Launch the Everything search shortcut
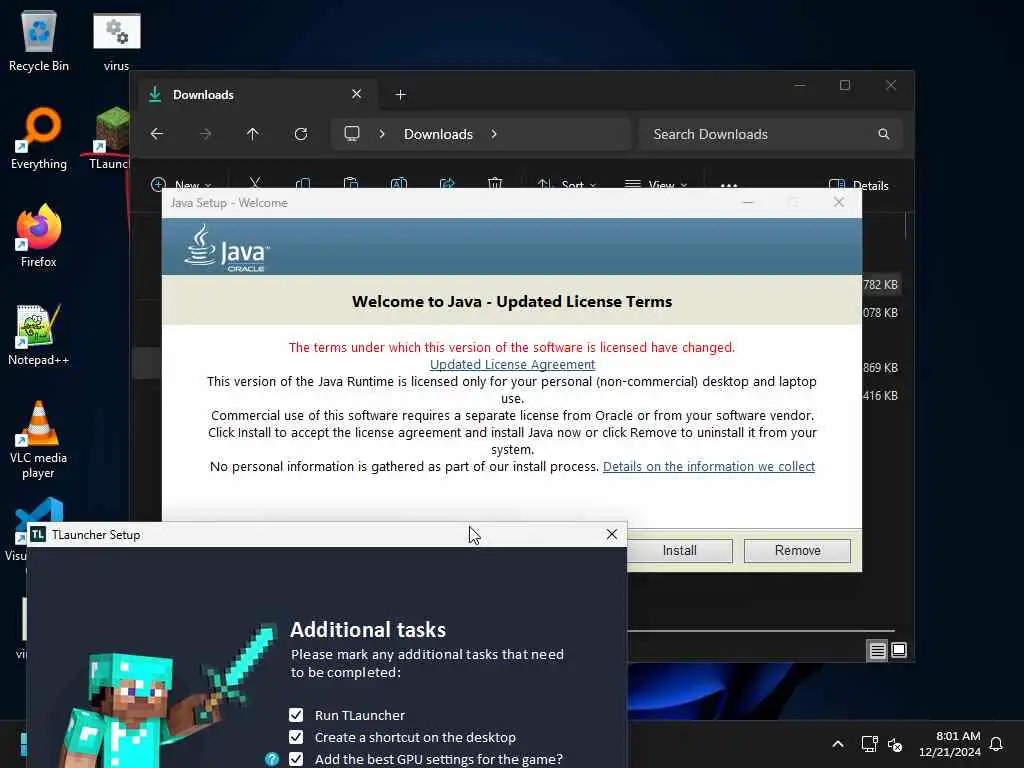The image size is (1024, 768). coord(39,139)
